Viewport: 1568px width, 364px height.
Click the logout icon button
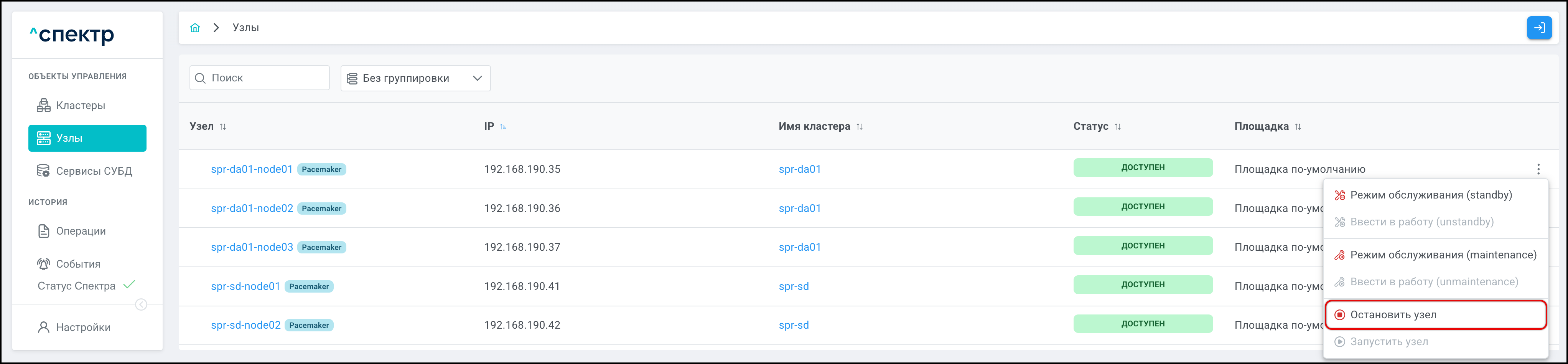point(1539,28)
